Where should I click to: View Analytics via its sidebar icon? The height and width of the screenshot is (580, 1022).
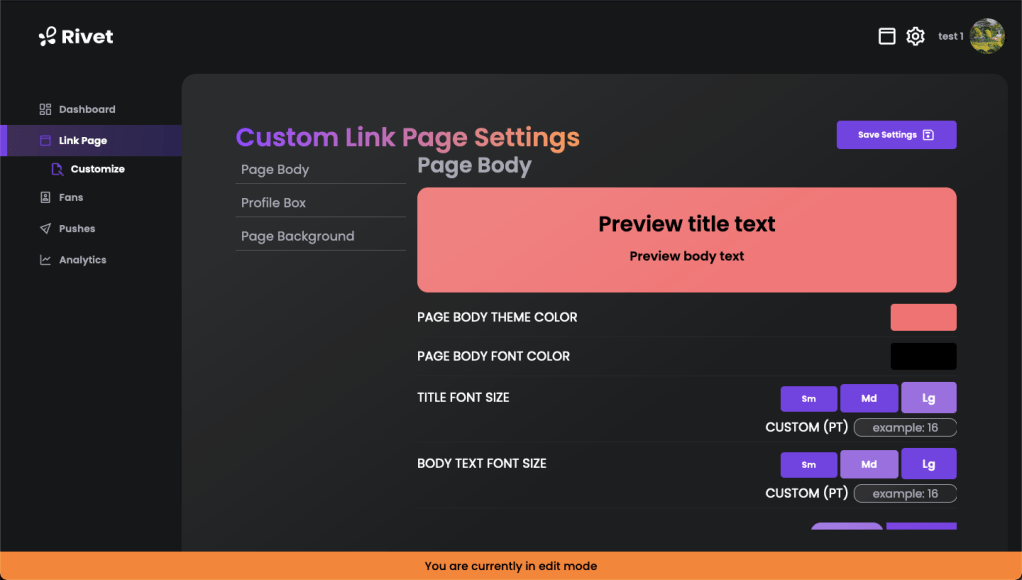click(x=45, y=259)
